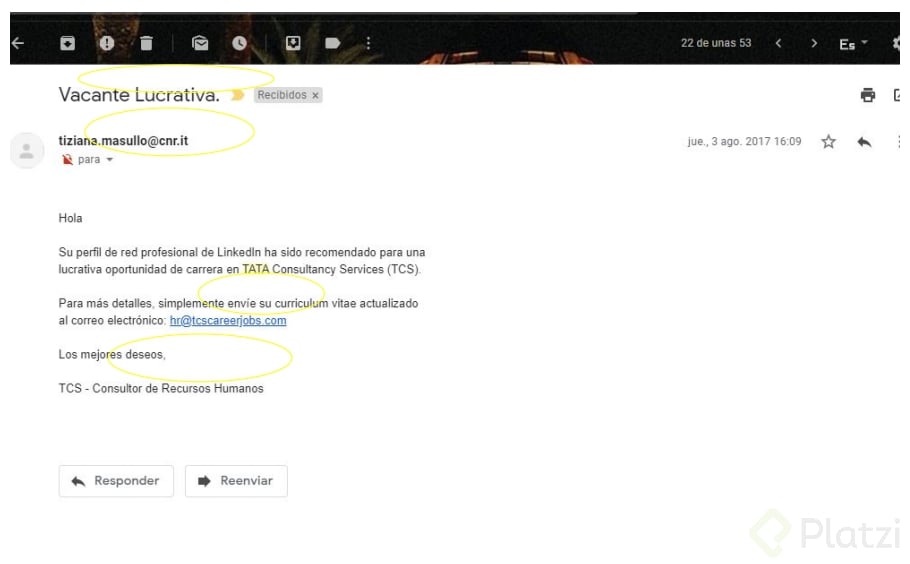The image size is (910, 564).
Task: Click the subject Vacante Lucrativa
Action: [139, 95]
